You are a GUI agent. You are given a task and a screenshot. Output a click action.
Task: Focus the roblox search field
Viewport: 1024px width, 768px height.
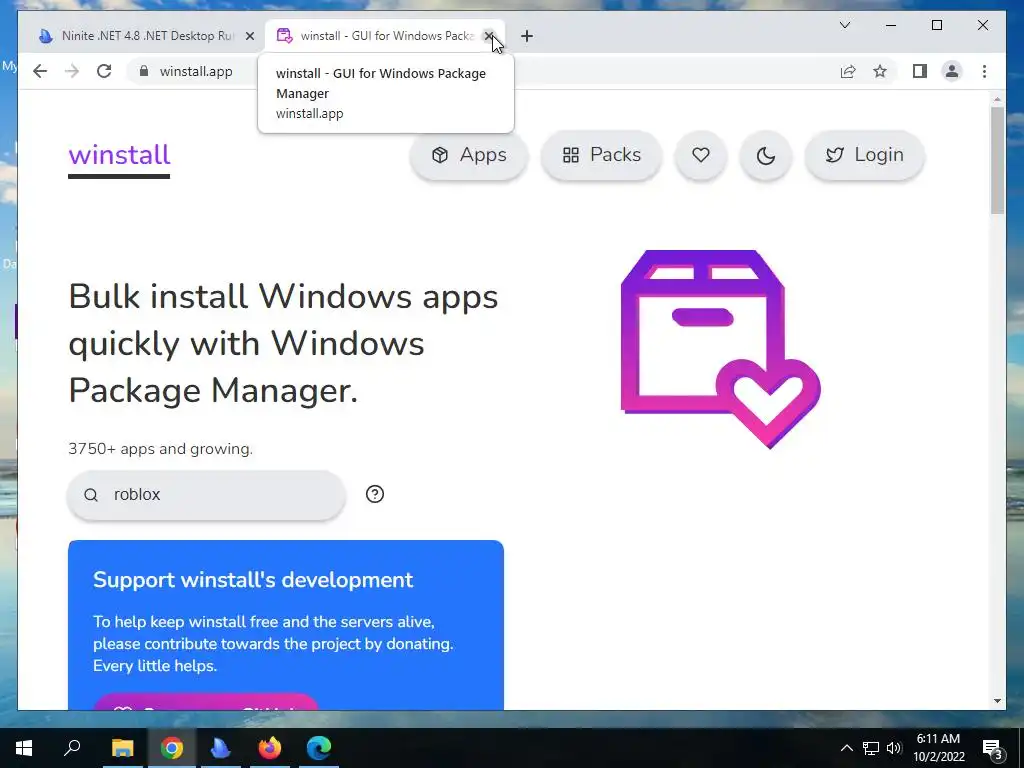[x=206, y=494]
